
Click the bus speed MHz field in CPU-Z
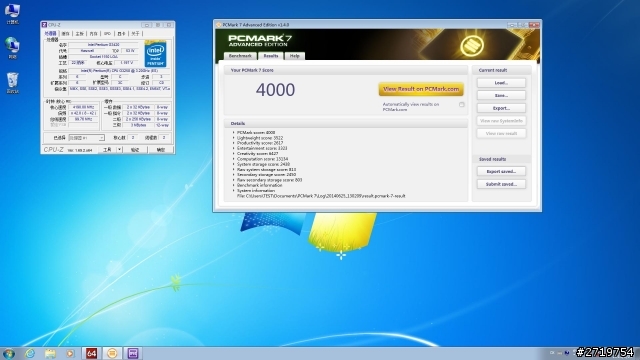[x=83, y=120]
